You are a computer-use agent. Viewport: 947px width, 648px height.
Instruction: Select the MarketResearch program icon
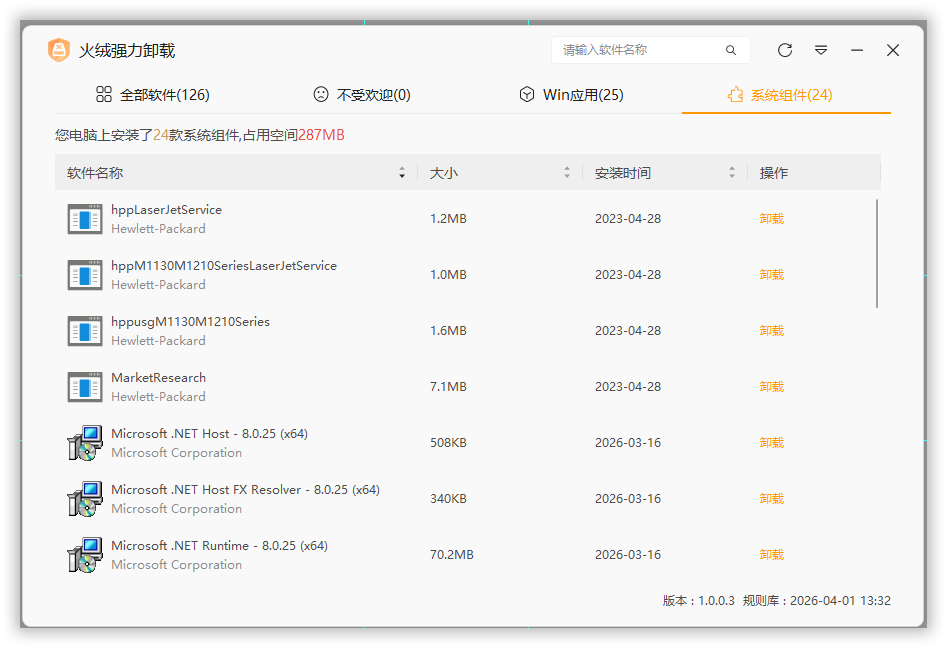point(85,387)
